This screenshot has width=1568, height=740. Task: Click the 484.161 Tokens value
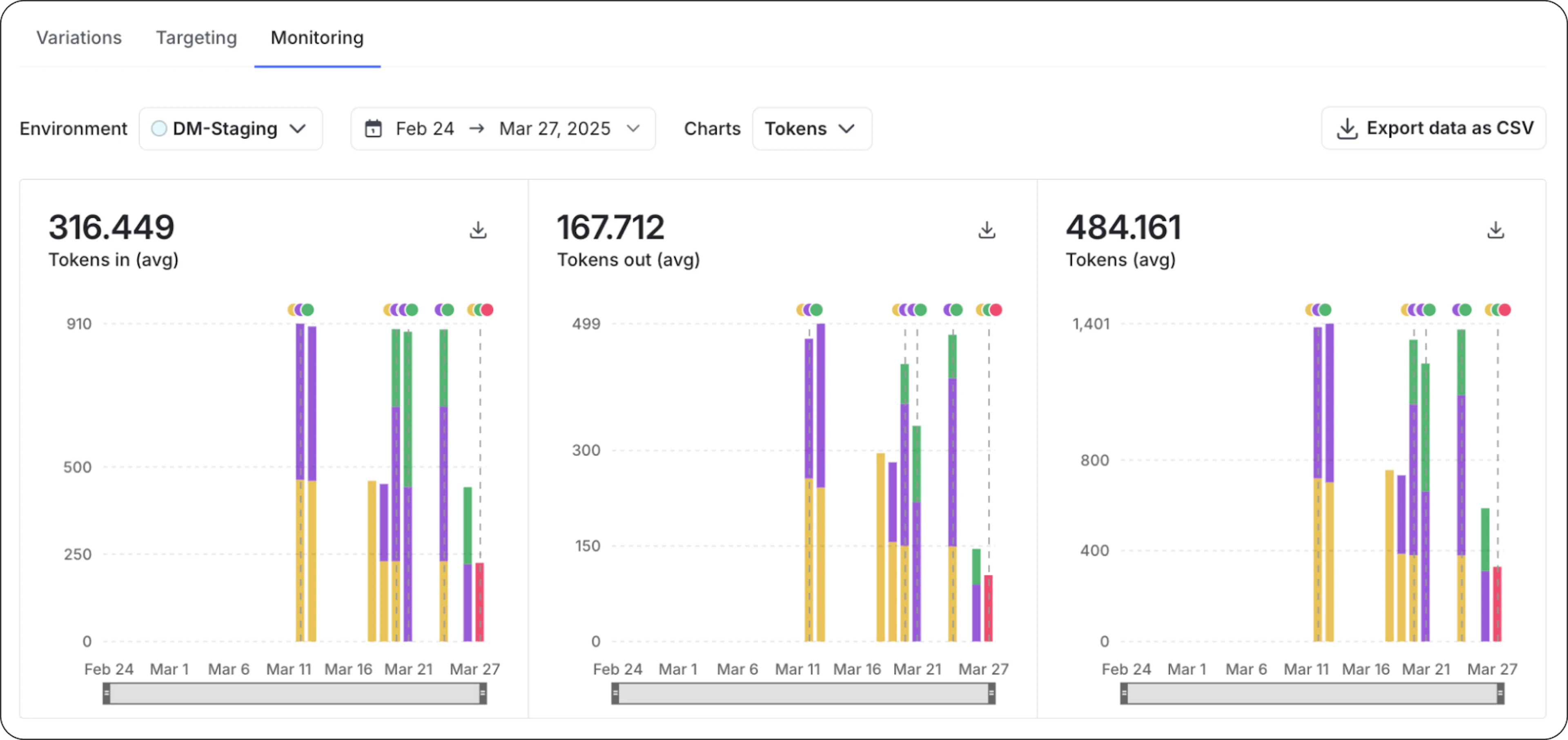(x=1124, y=227)
